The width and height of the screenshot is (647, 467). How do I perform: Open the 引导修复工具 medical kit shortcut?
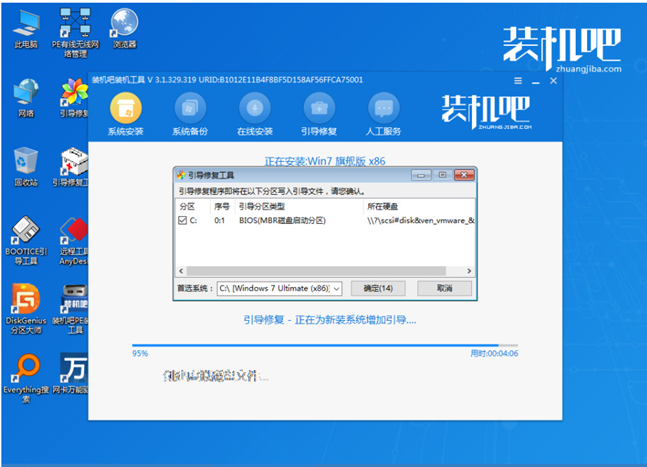click(71, 167)
